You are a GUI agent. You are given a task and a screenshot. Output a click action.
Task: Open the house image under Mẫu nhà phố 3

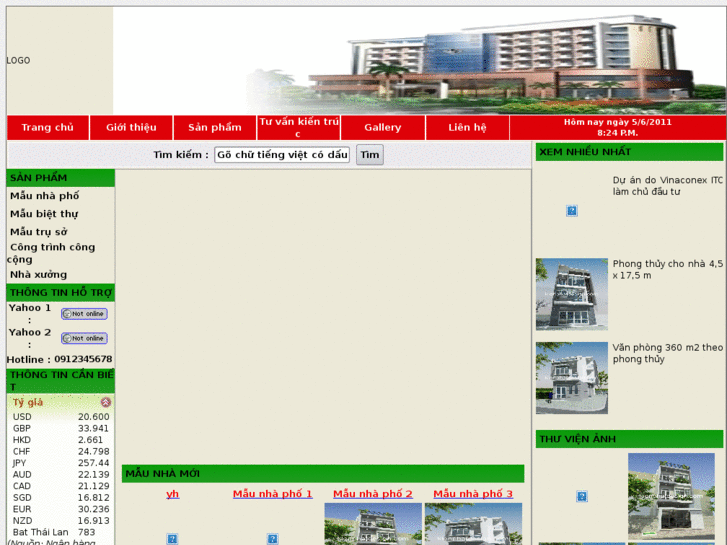(473, 524)
